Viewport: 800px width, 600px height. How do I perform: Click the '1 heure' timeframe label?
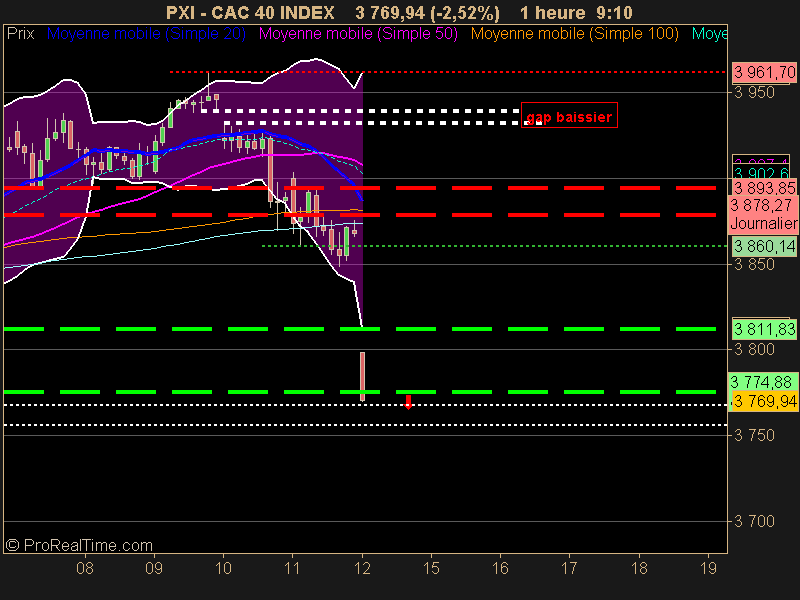coord(553,12)
